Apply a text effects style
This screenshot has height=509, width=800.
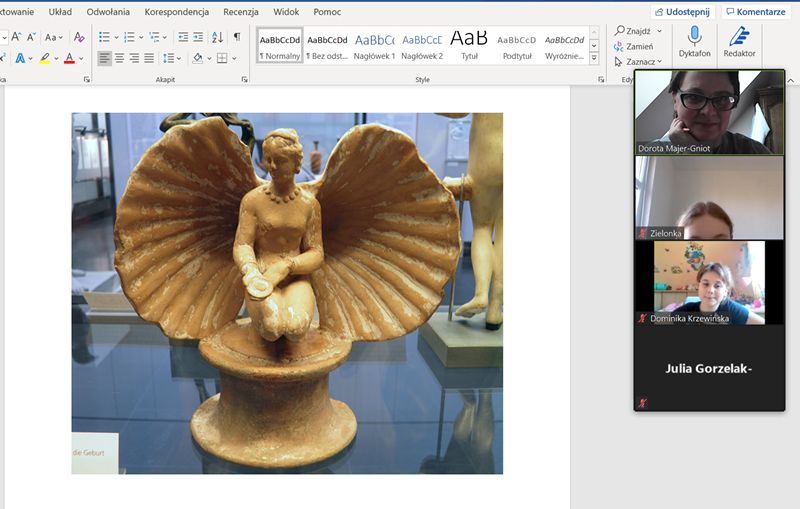point(20,59)
